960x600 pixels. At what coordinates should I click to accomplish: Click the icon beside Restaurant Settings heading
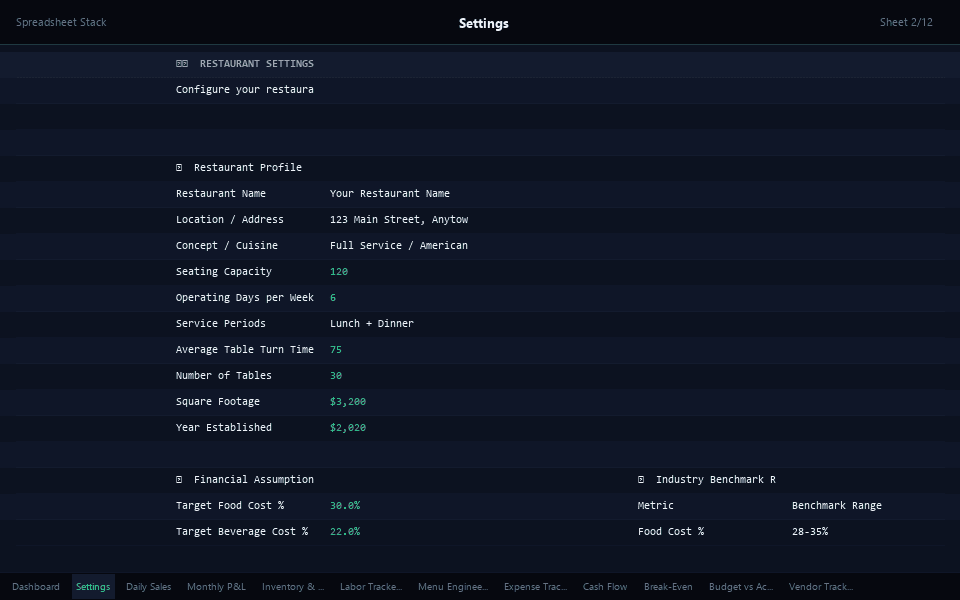[x=181, y=64]
